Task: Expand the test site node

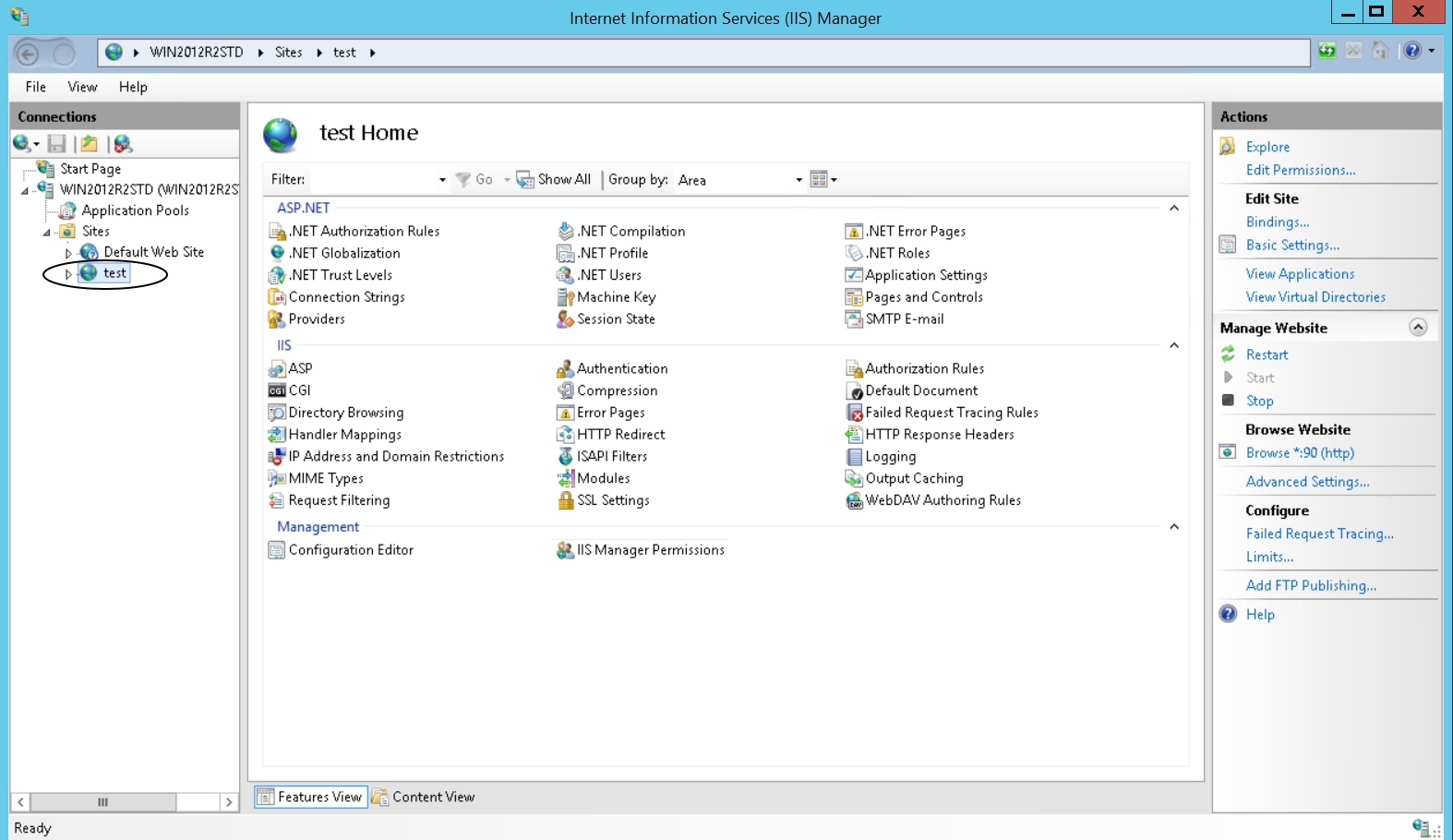Action: point(68,274)
